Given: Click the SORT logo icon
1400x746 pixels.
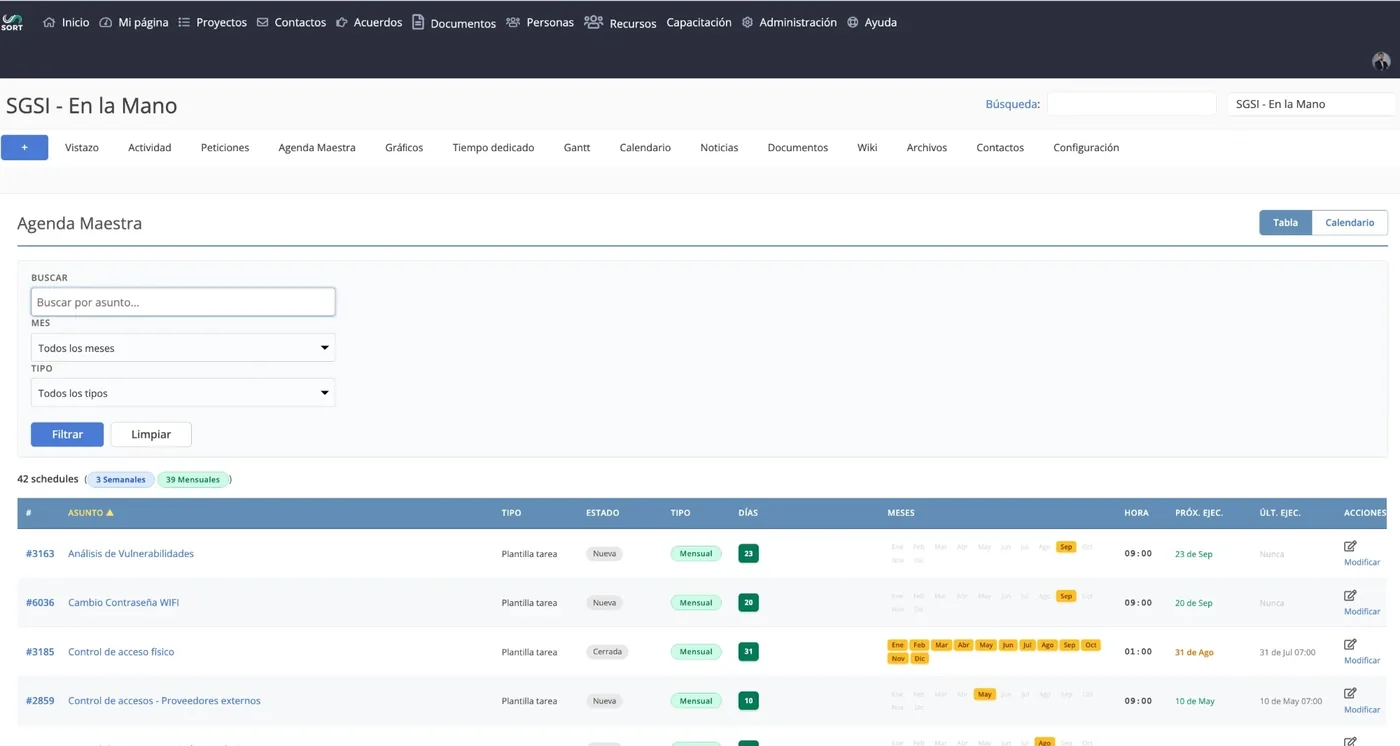Looking at the screenshot, I should (x=12, y=22).
